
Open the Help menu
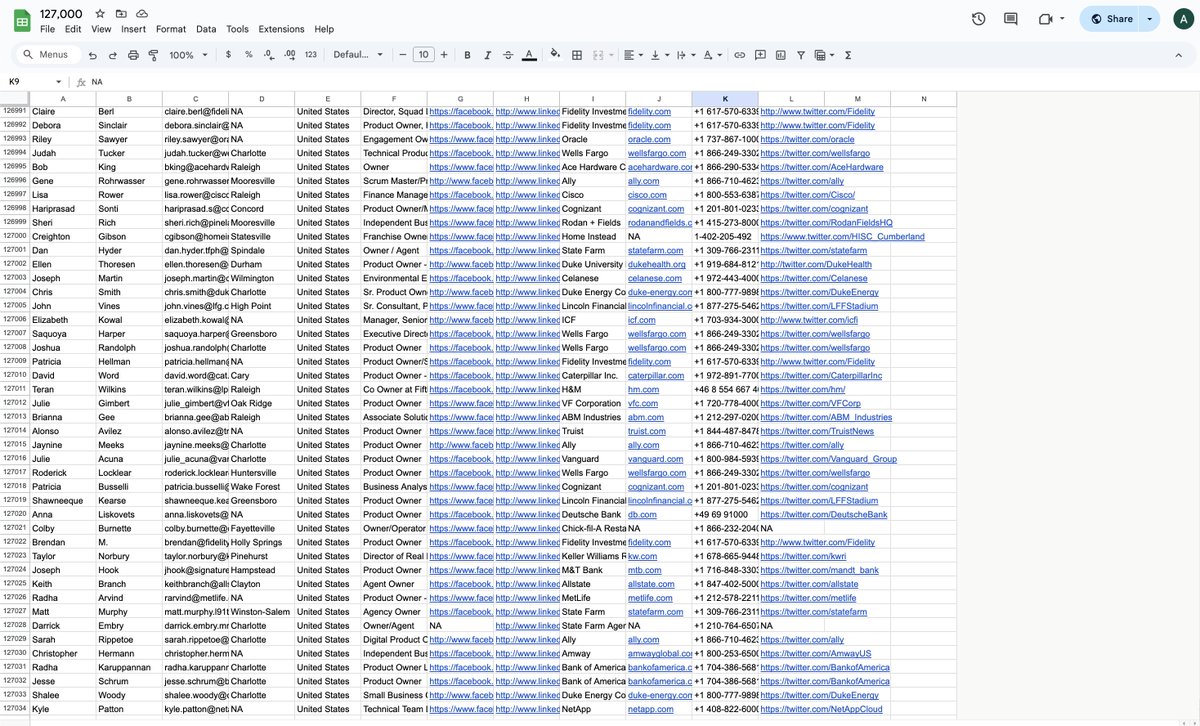click(324, 29)
